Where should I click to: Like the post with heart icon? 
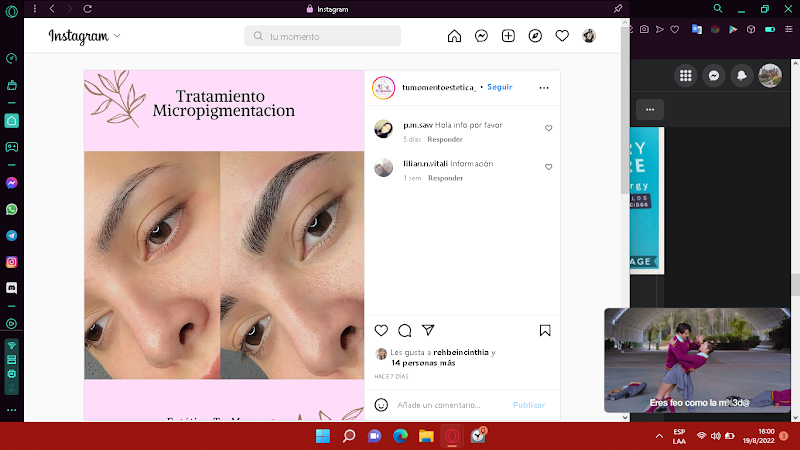[x=381, y=330]
